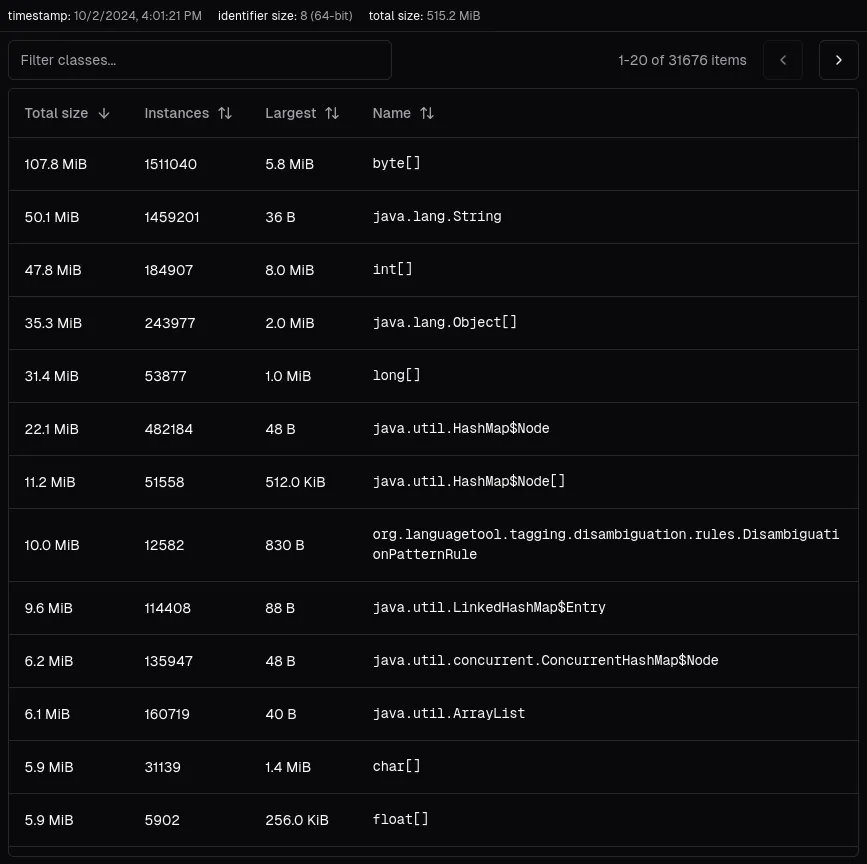Sort by Total size column header

point(57,114)
